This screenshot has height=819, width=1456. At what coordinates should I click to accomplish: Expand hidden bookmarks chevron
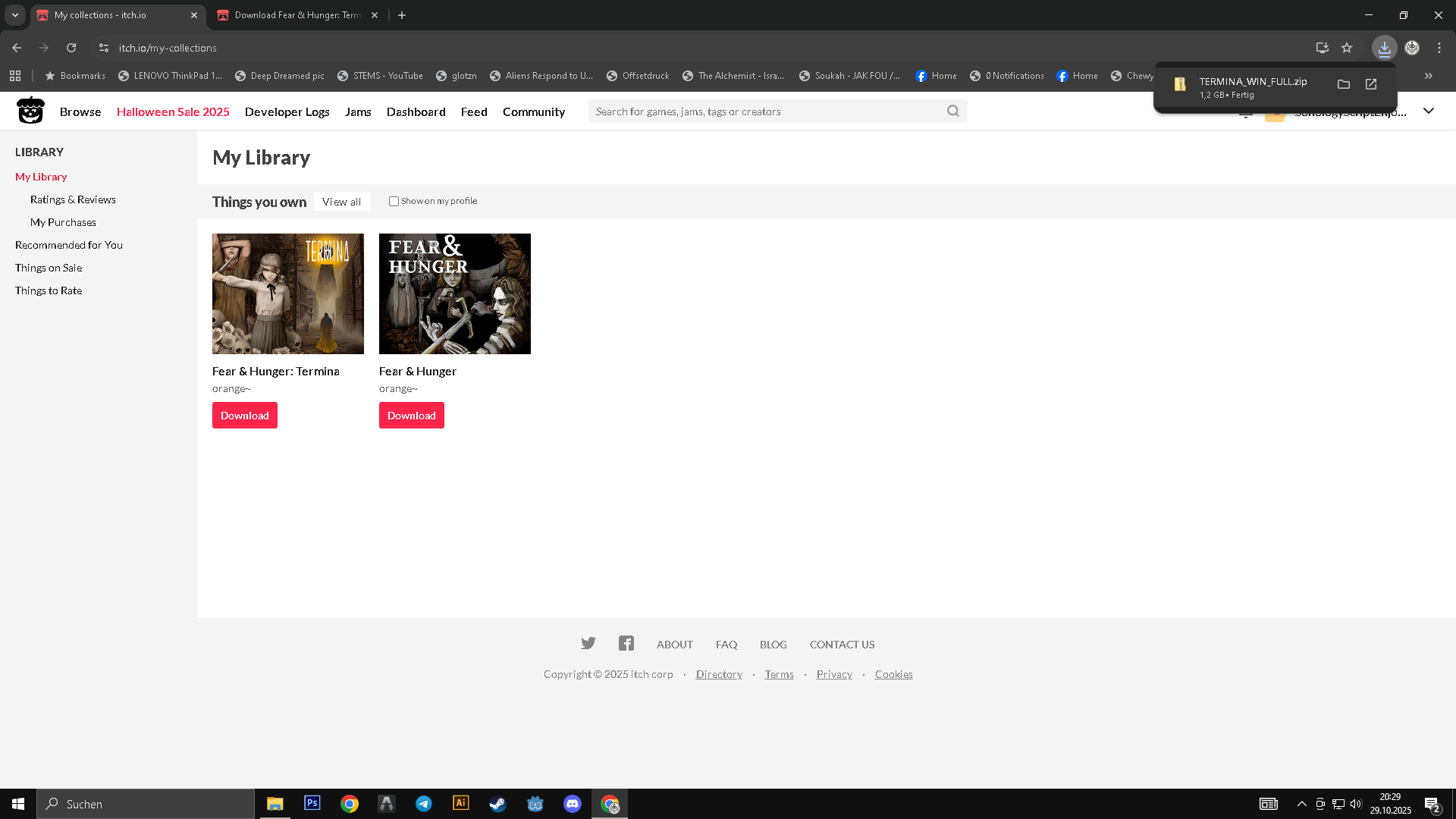click(x=1429, y=76)
